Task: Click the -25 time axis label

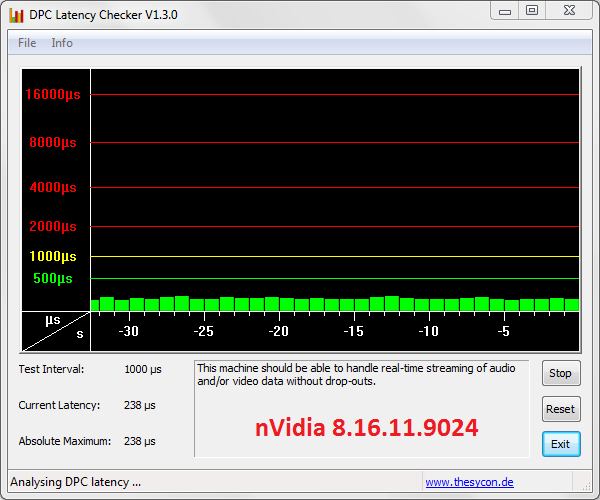Action: point(204,331)
